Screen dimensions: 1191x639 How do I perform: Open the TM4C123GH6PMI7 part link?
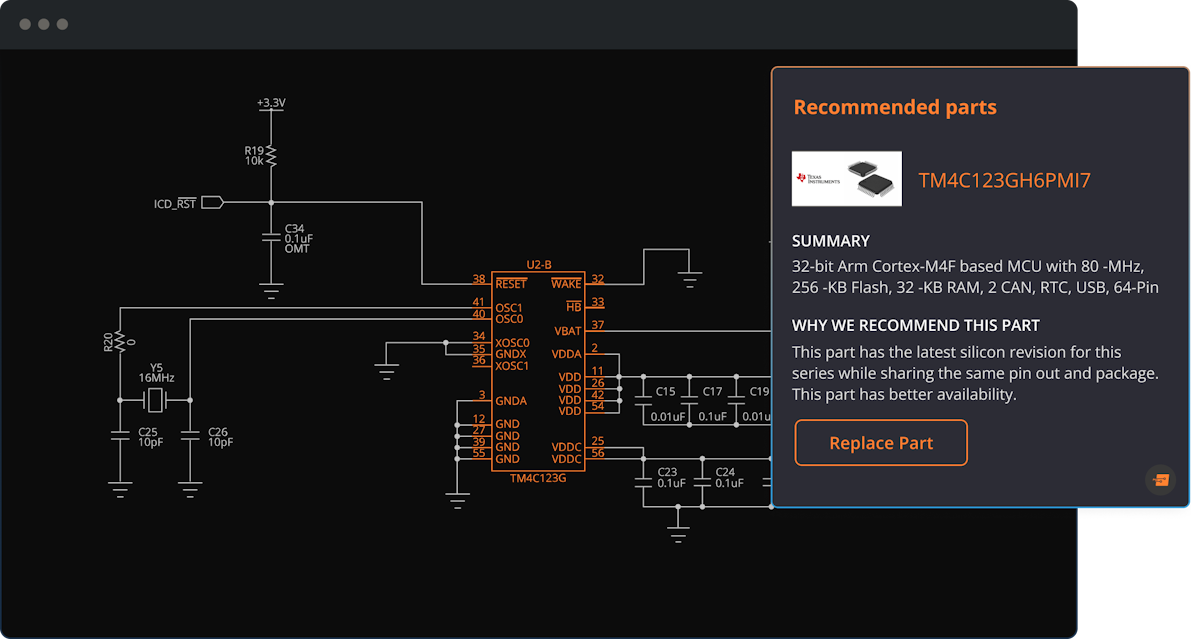1004,181
